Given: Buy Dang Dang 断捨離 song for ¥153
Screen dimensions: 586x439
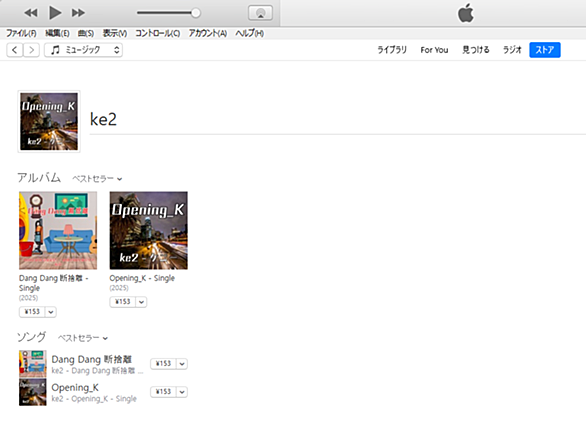Looking at the screenshot, I should [163, 364].
